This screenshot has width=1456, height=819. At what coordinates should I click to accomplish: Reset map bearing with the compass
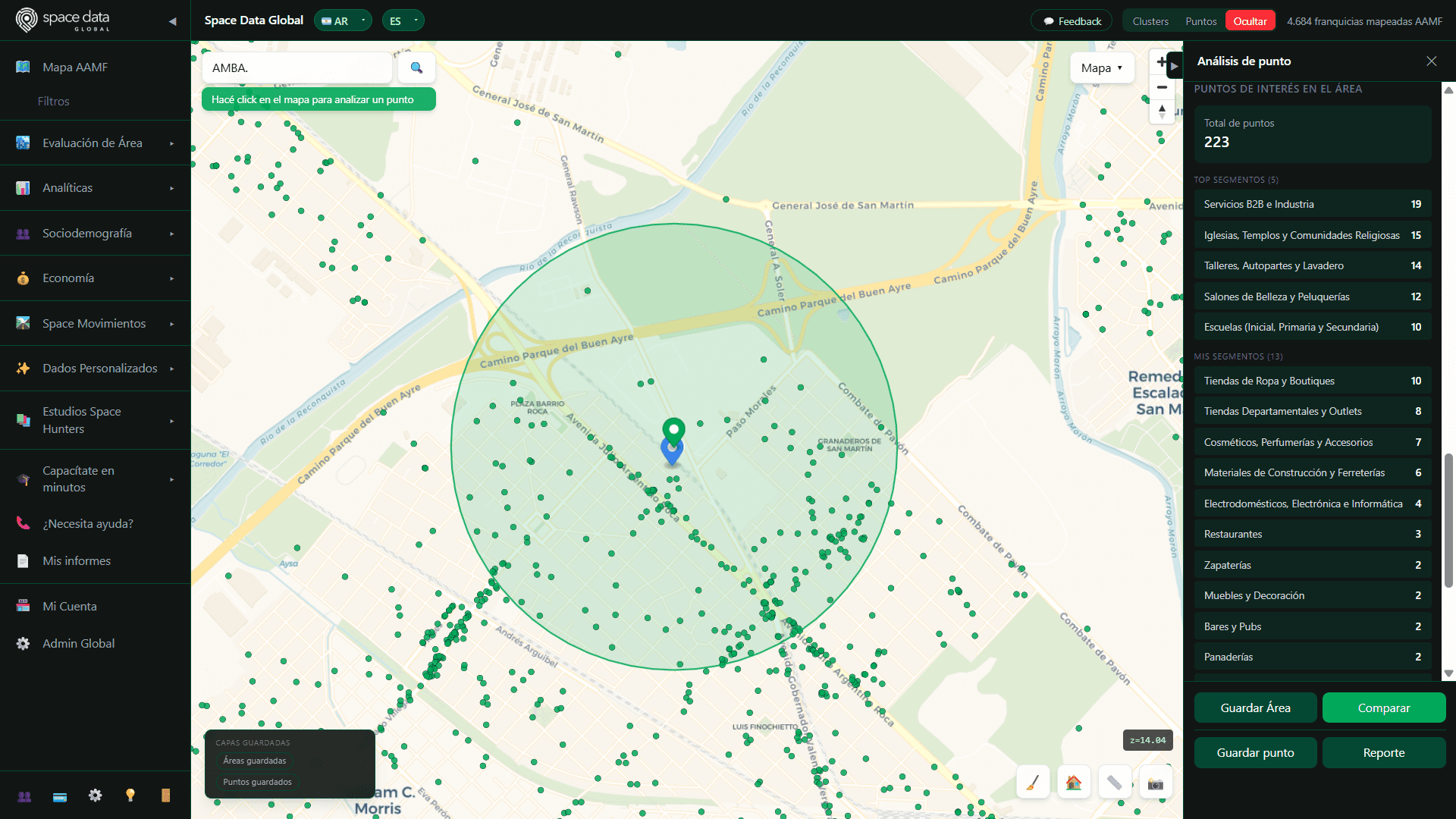click(1161, 111)
